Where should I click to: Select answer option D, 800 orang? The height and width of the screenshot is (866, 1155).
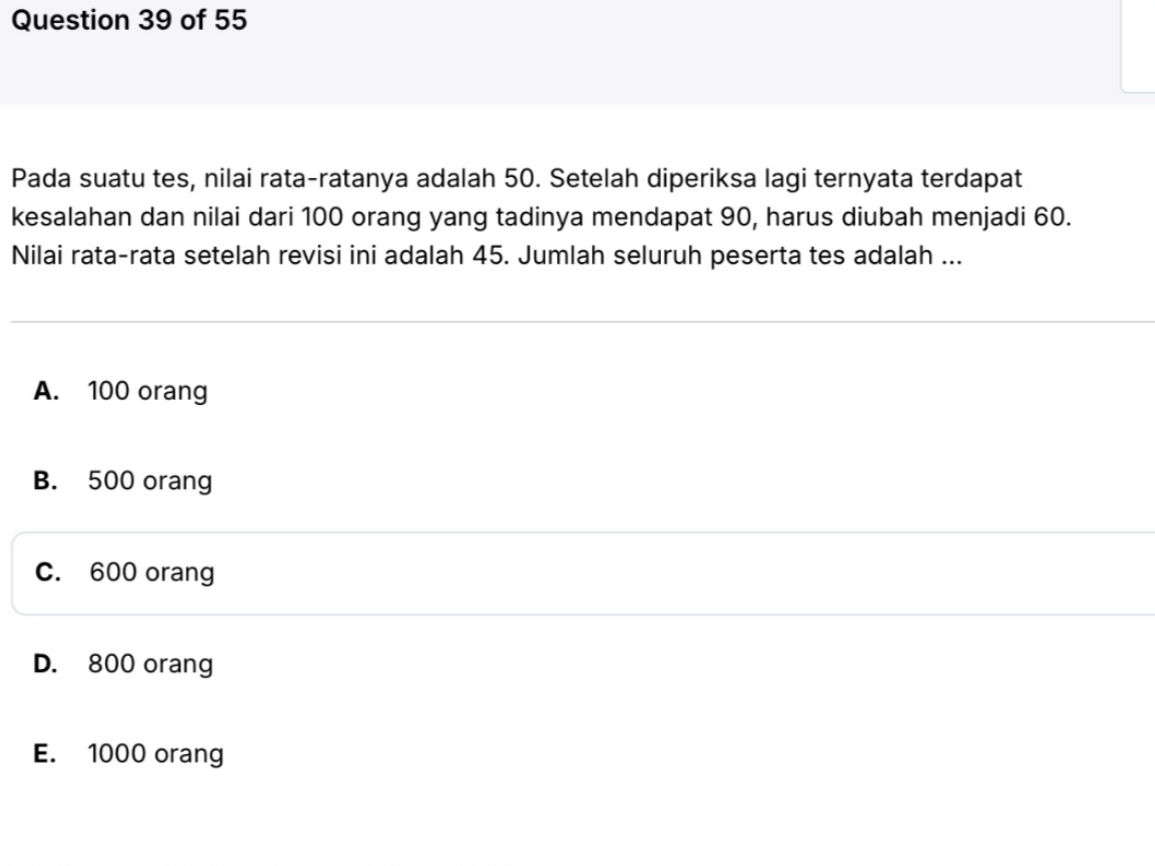click(151, 664)
